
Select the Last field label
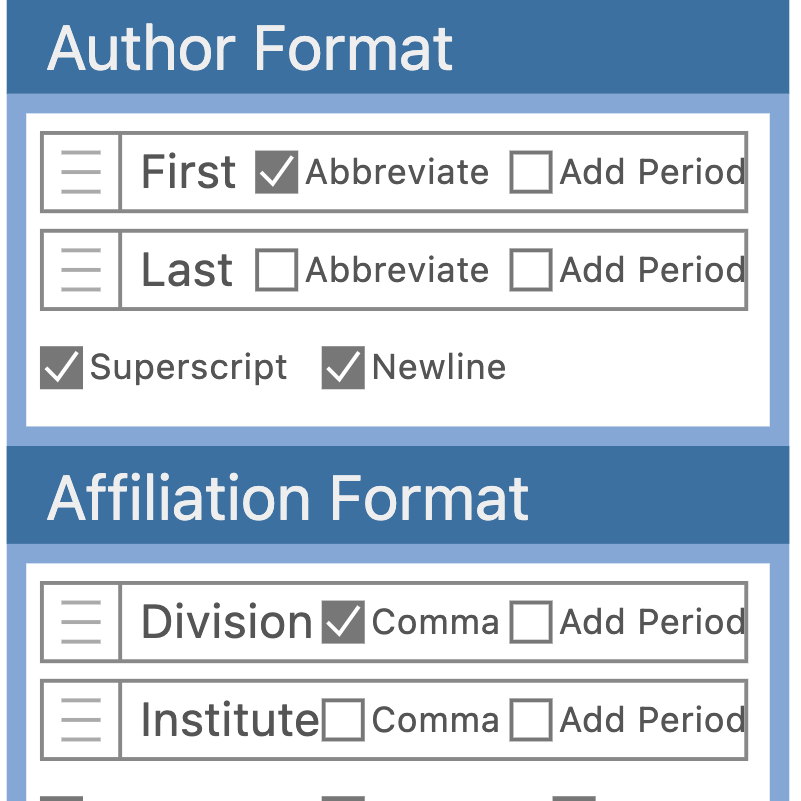point(185,269)
